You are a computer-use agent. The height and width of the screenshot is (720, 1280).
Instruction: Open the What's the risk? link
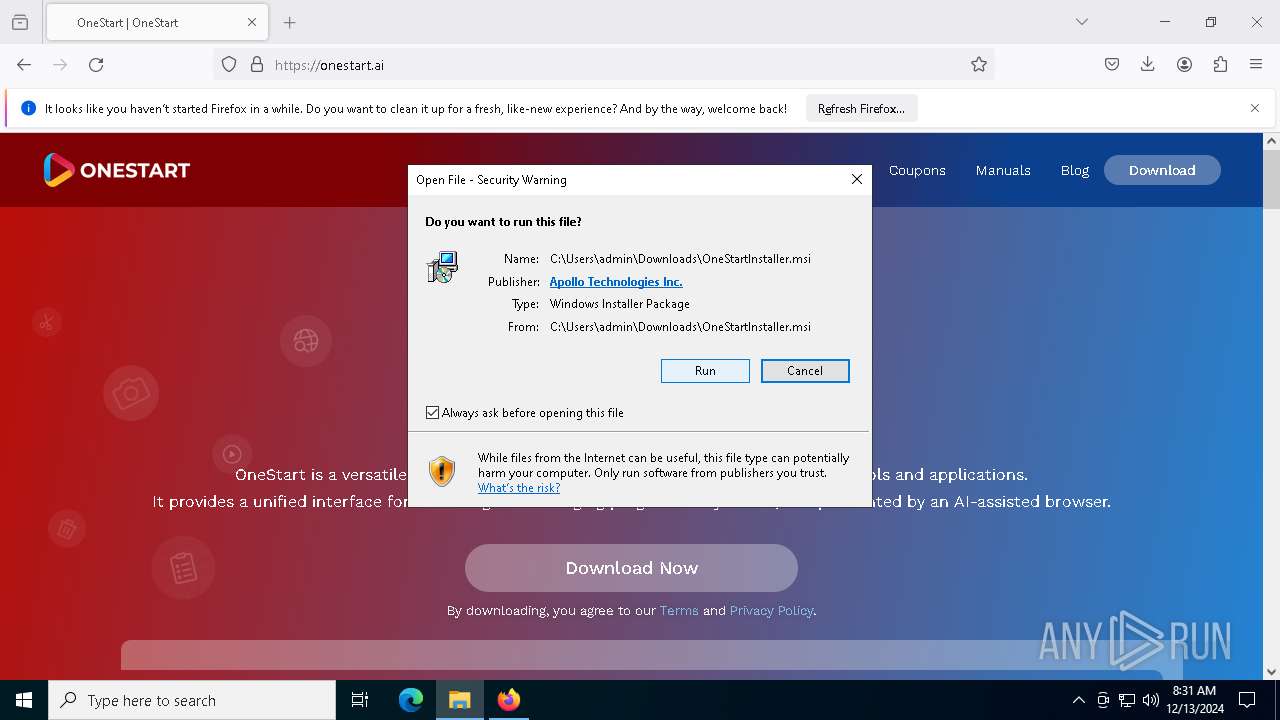click(519, 488)
